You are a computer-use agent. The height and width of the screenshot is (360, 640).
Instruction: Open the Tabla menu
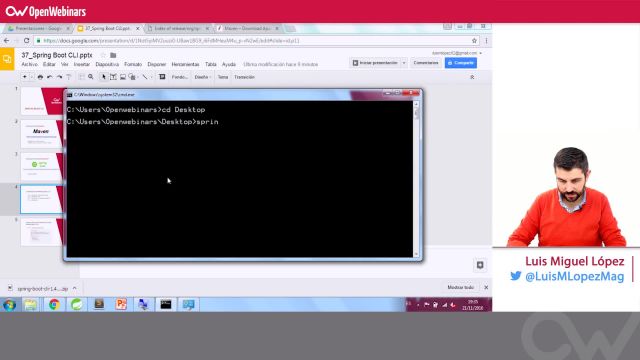tap(211, 64)
